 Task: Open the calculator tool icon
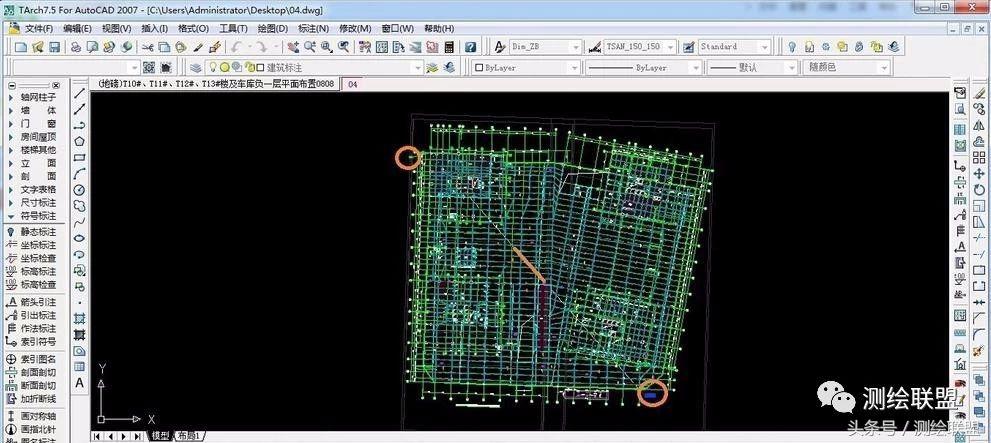(449, 47)
